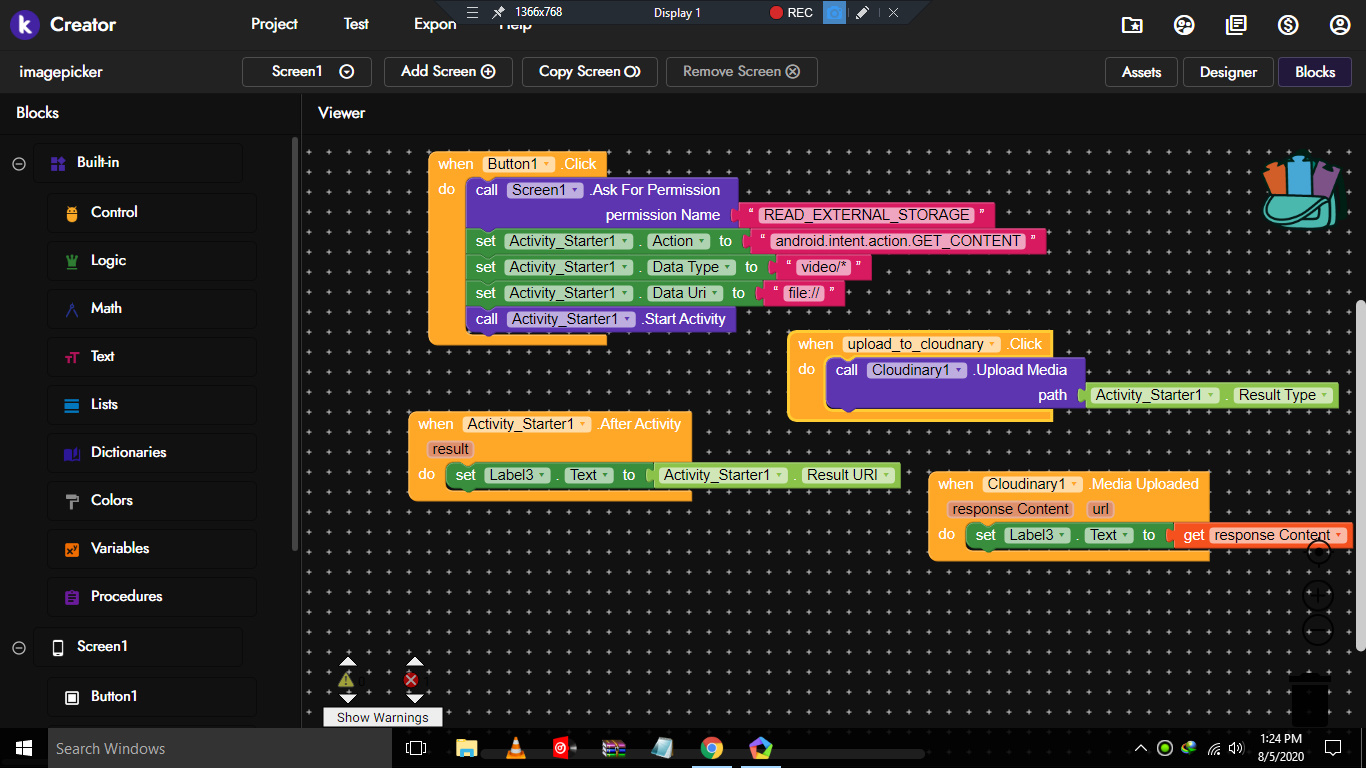
Task: Collapse the Screen1 component tree
Action: [x=19, y=648]
